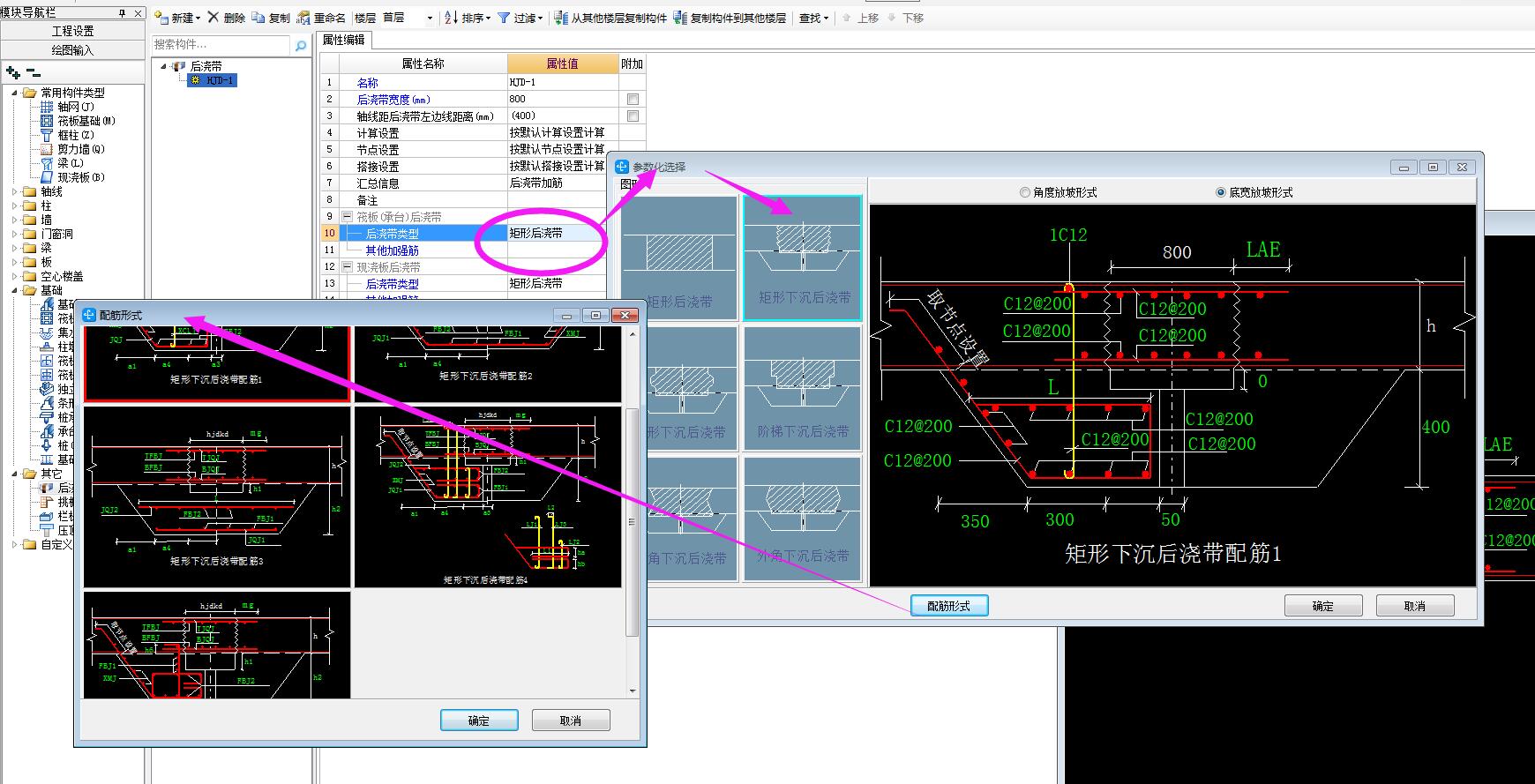
Task: Click 从其他楼层复制构件 toolbar icon
Action: tap(561, 18)
